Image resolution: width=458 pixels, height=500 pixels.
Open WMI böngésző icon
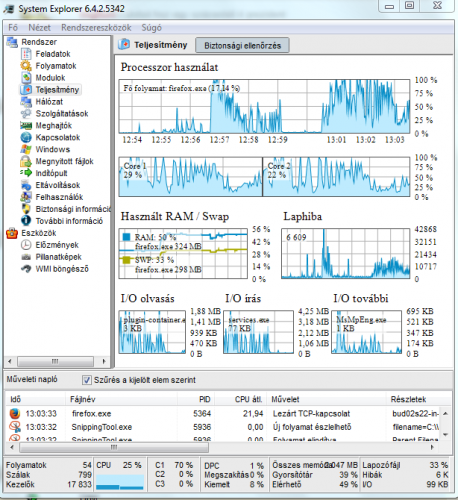point(26,269)
